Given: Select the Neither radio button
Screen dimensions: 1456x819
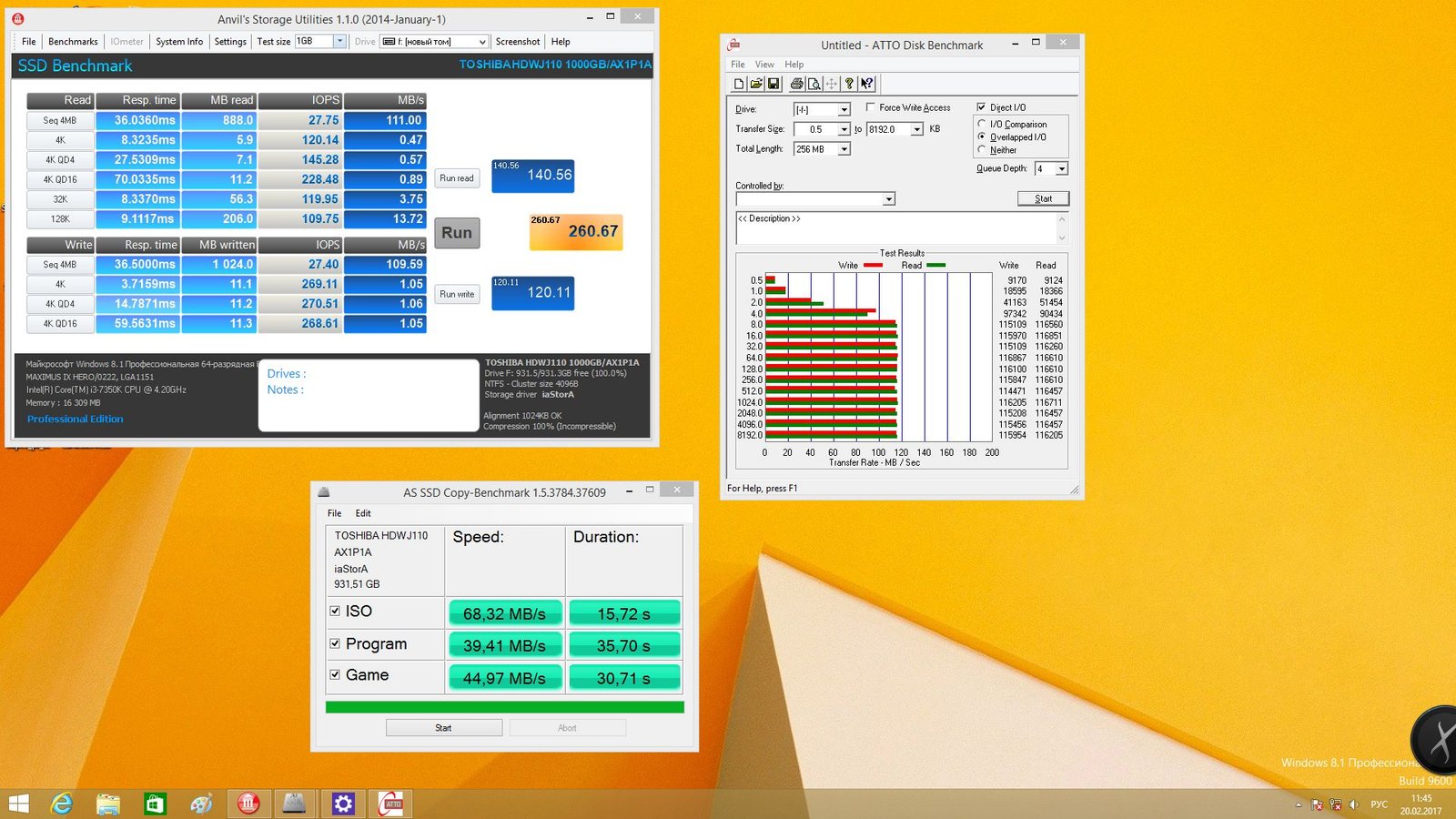Looking at the screenshot, I should (x=982, y=149).
